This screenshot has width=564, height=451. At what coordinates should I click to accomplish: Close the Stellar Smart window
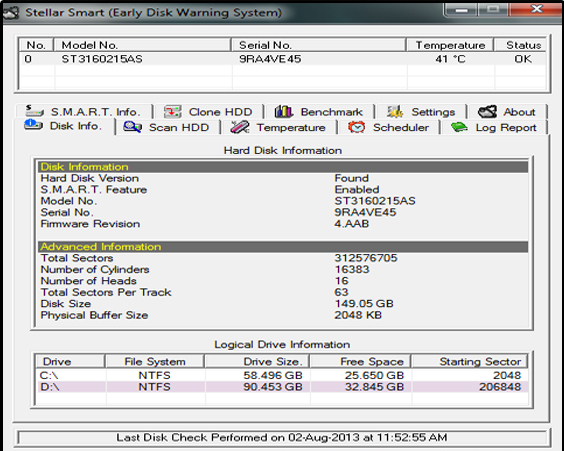click(537, 9)
